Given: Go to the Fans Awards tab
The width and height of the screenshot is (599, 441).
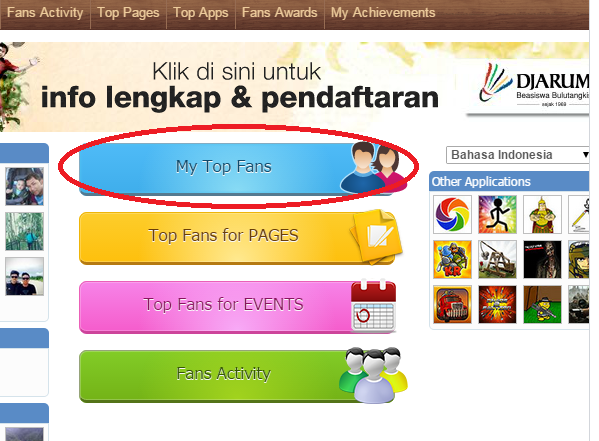Looking at the screenshot, I should coord(280,13).
